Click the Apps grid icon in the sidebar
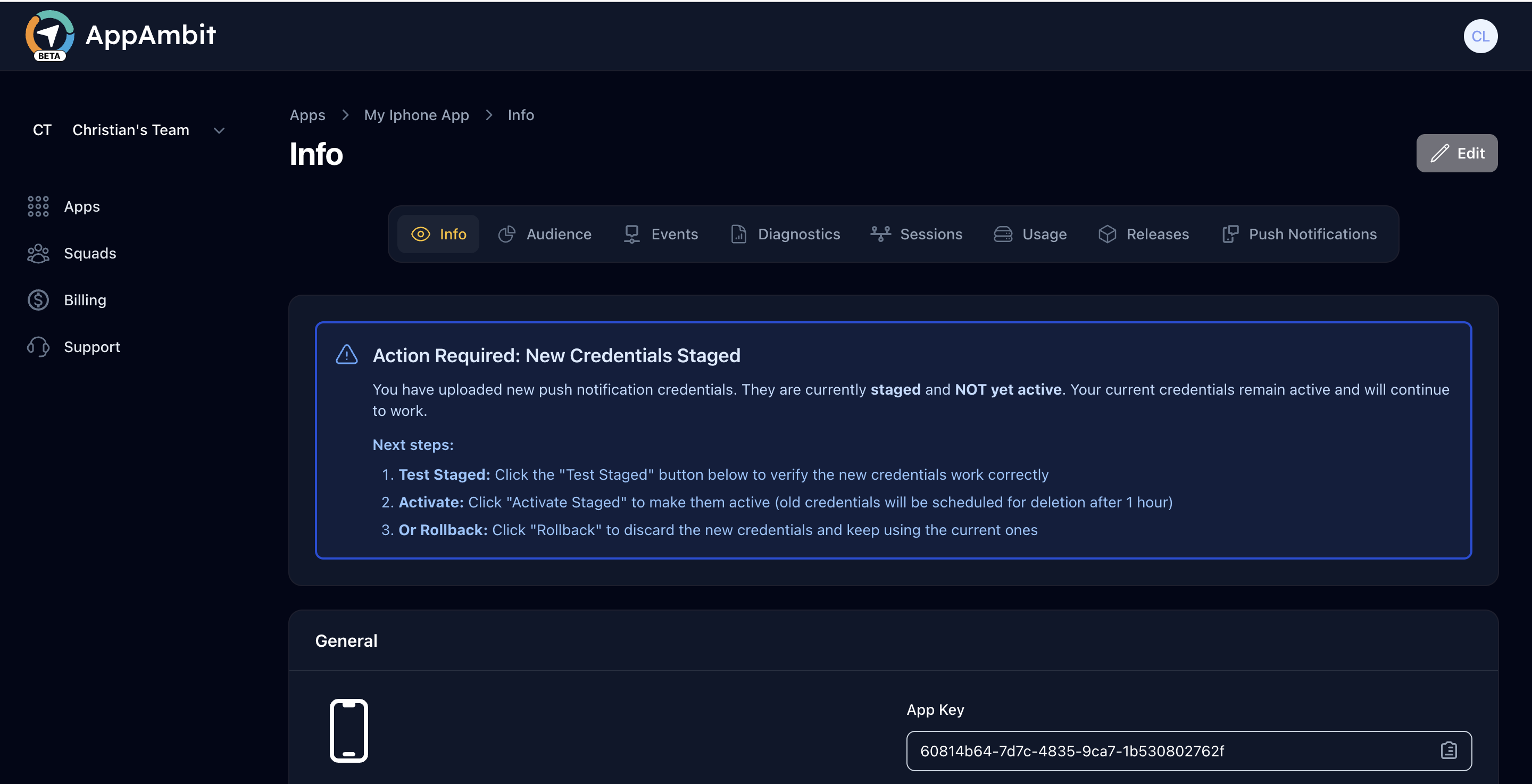The height and width of the screenshot is (784, 1532). (38, 206)
